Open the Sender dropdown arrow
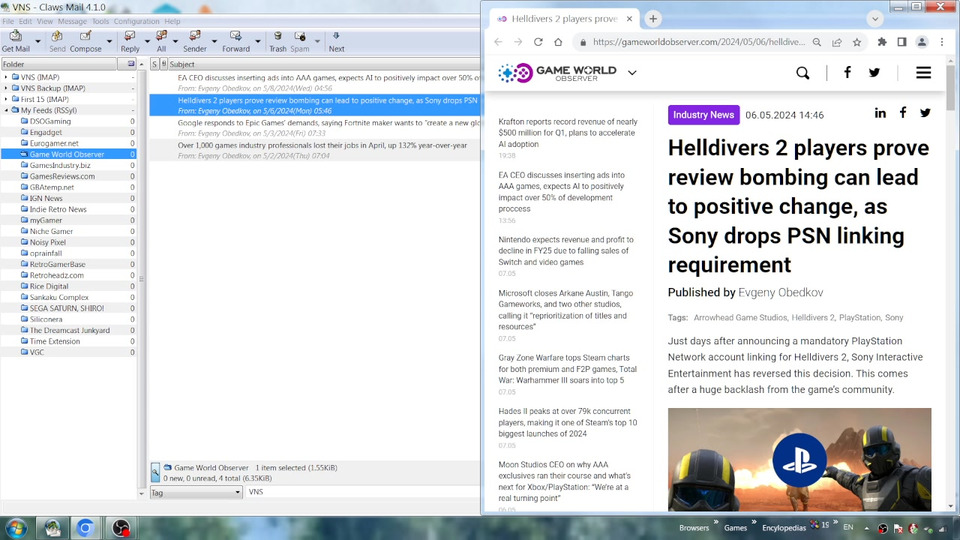960x540 pixels. point(214,42)
